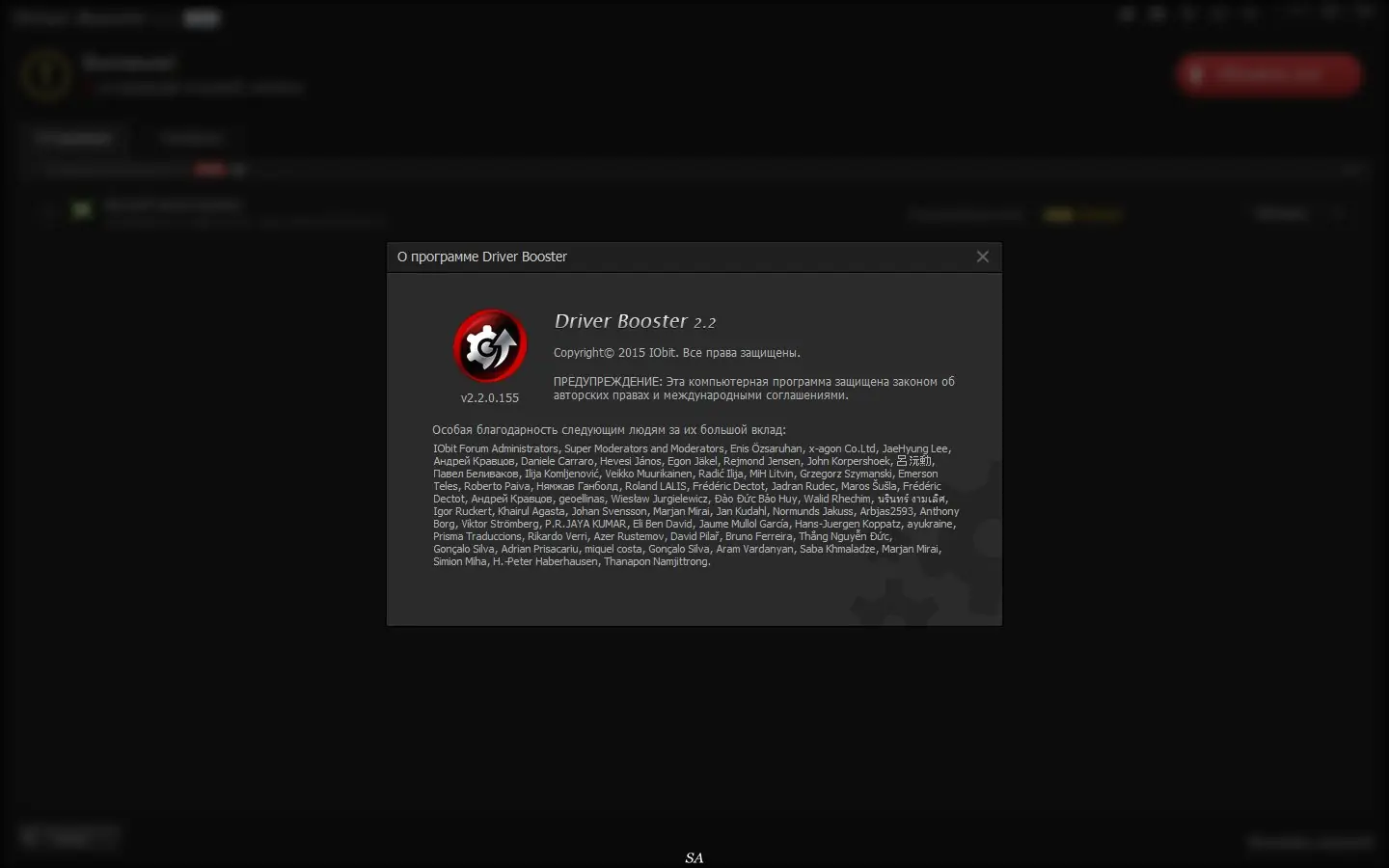Click the name Thanapon Namjittrong
Screen dimensions: 1389x868
(656, 561)
